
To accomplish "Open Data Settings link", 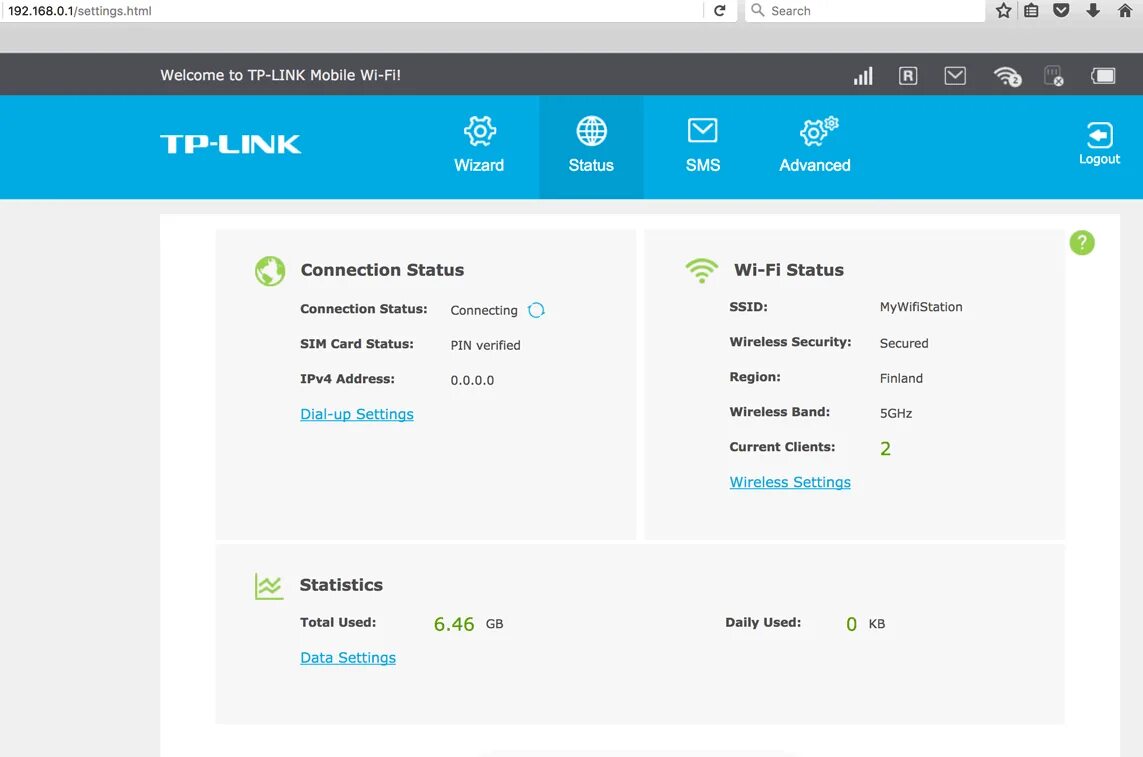I will 348,658.
